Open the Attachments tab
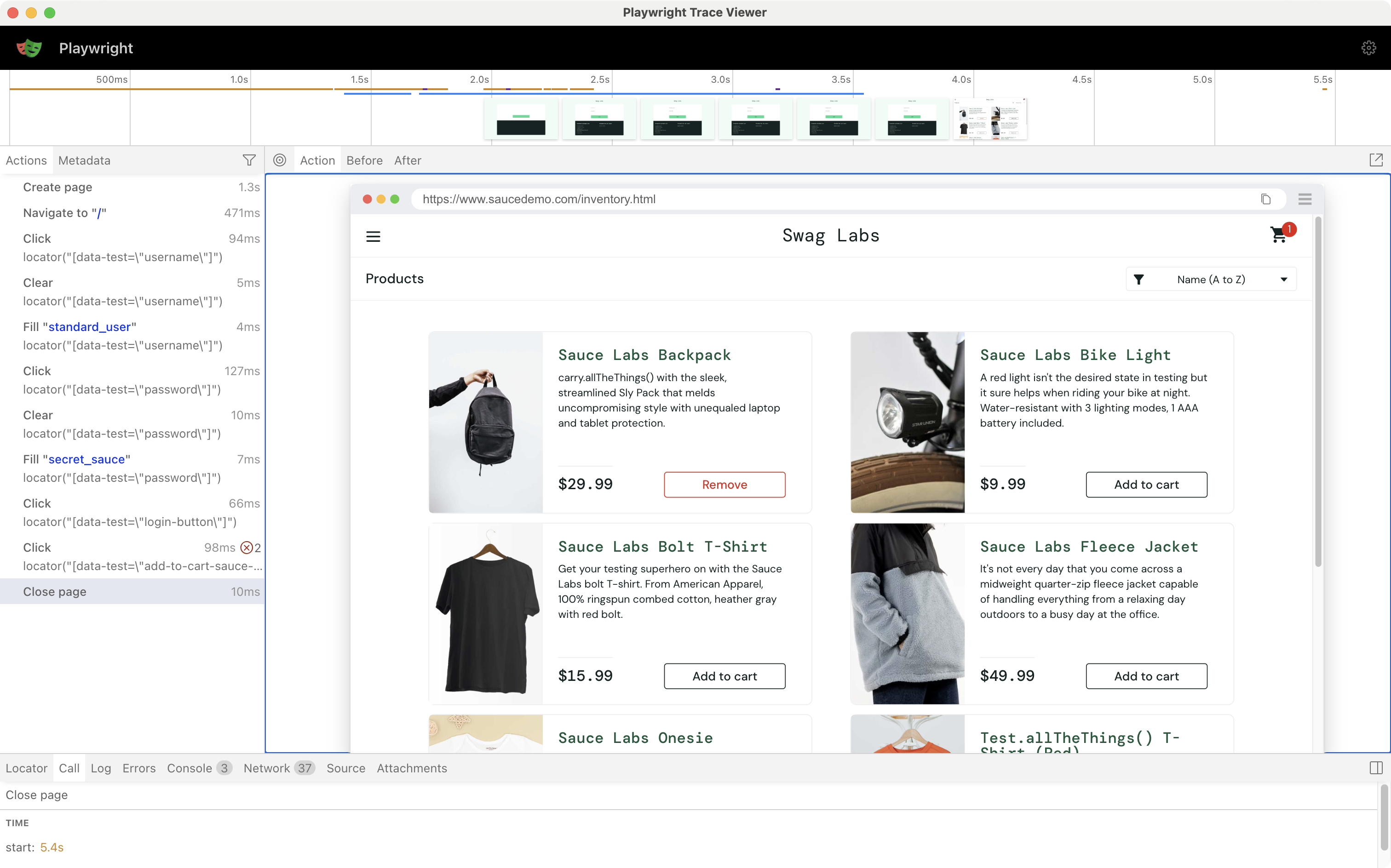 click(412, 768)
